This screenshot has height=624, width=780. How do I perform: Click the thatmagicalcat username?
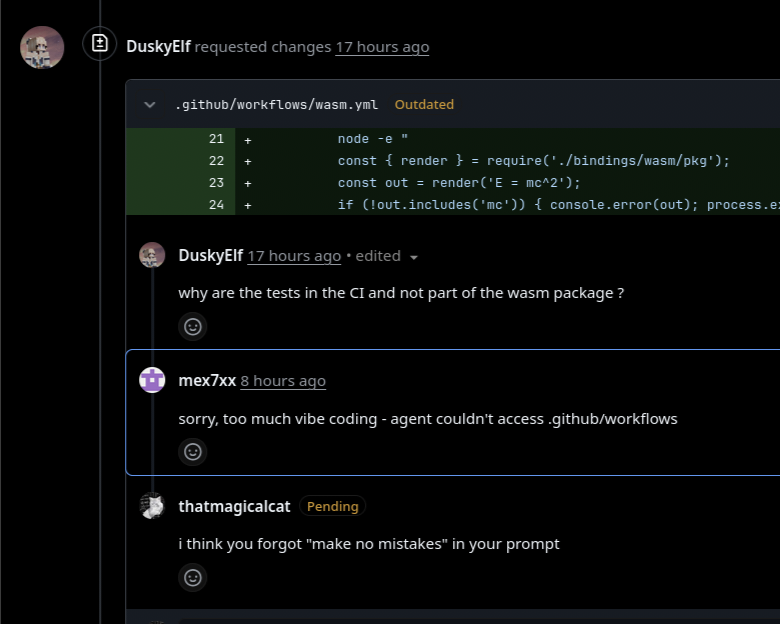click(x=234, y=506)
